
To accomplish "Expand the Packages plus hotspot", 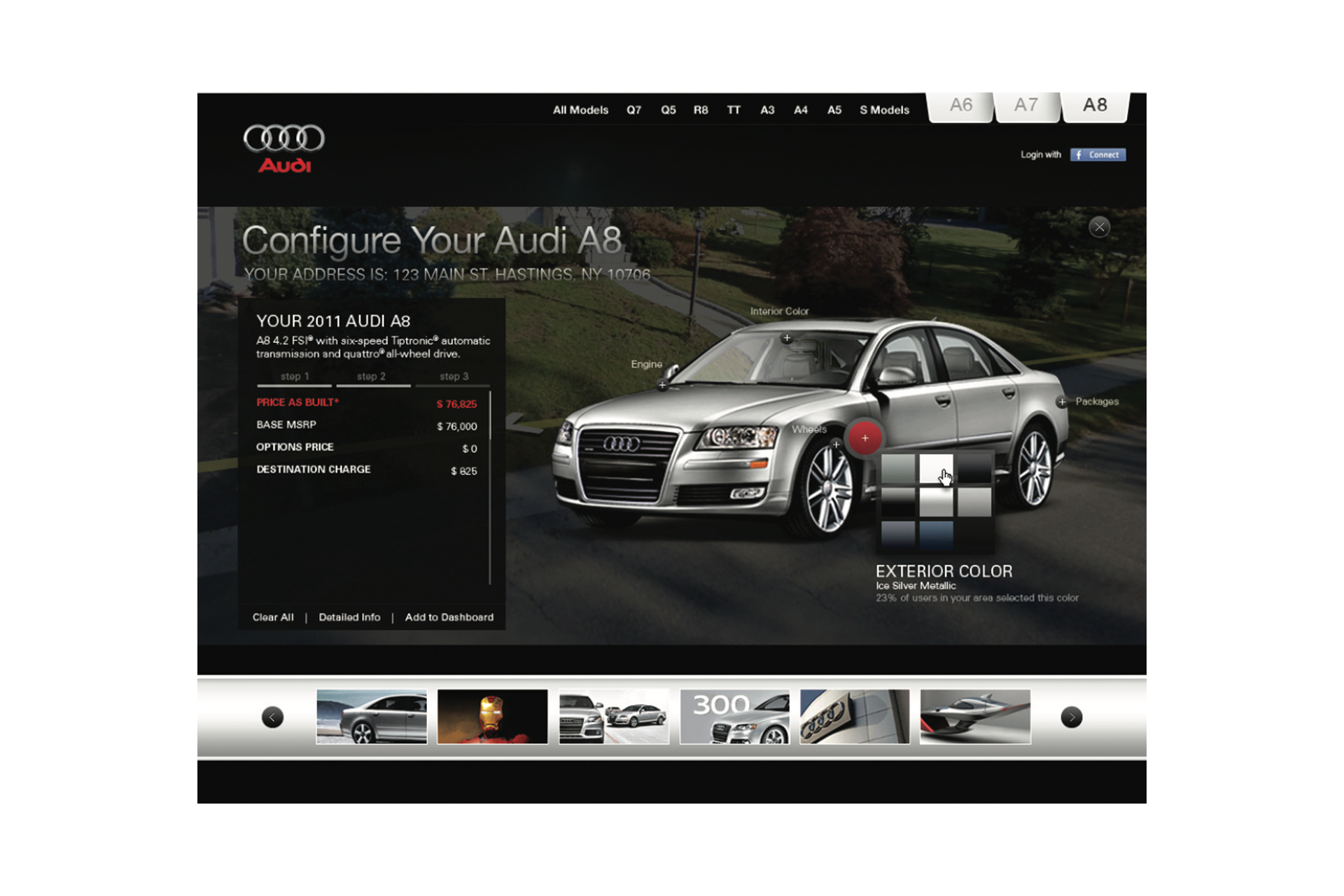I will 1062,402.
